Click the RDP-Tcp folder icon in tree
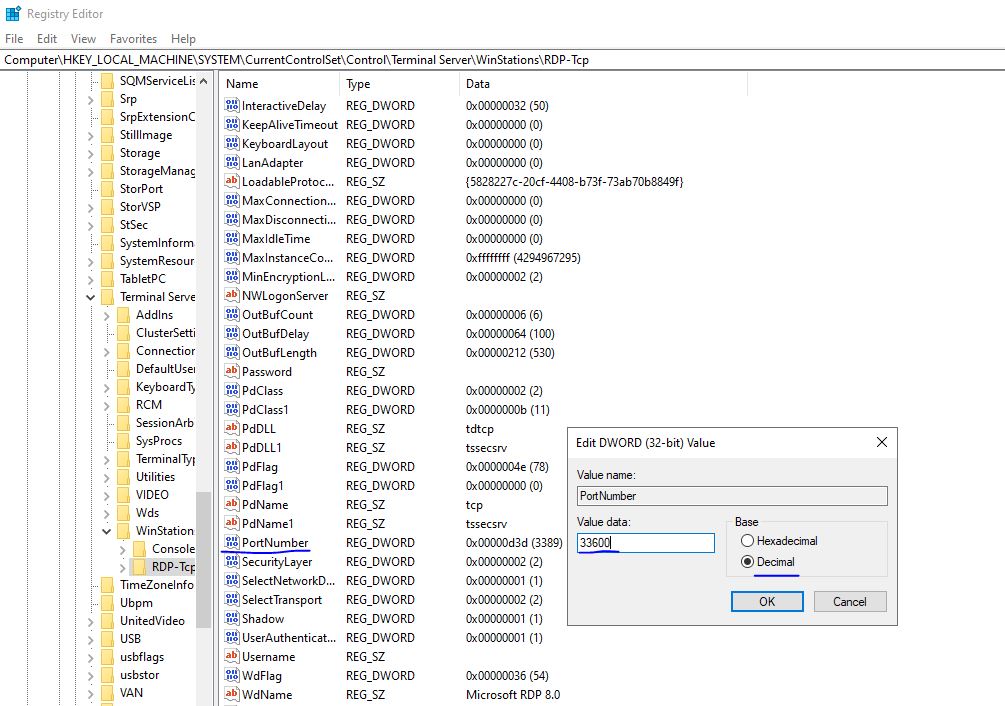 tap(139, 567)
